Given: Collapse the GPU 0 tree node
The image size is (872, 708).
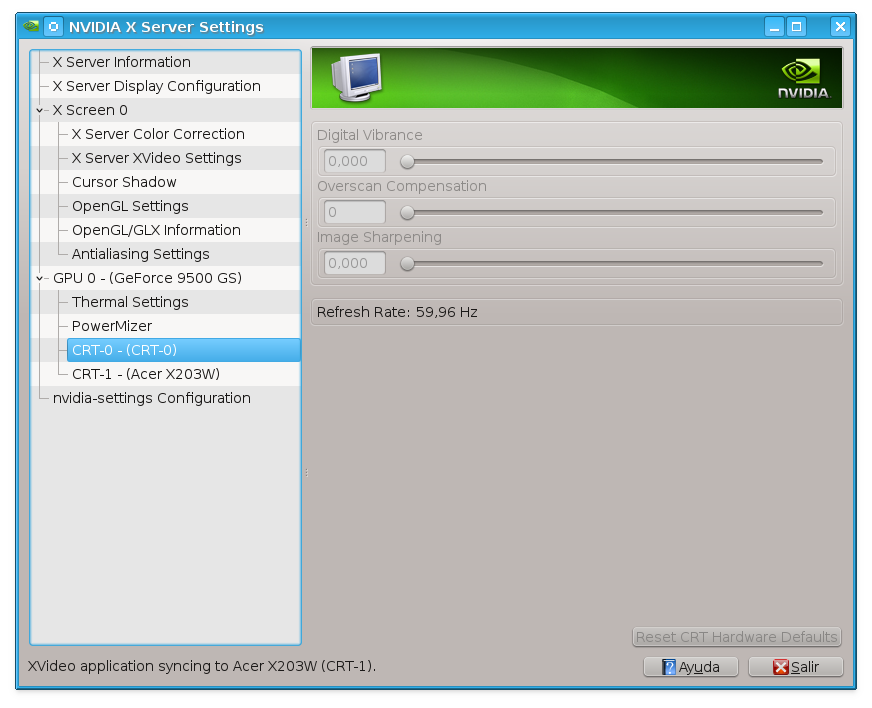Looking at the screenshot, I should (39, 279).
